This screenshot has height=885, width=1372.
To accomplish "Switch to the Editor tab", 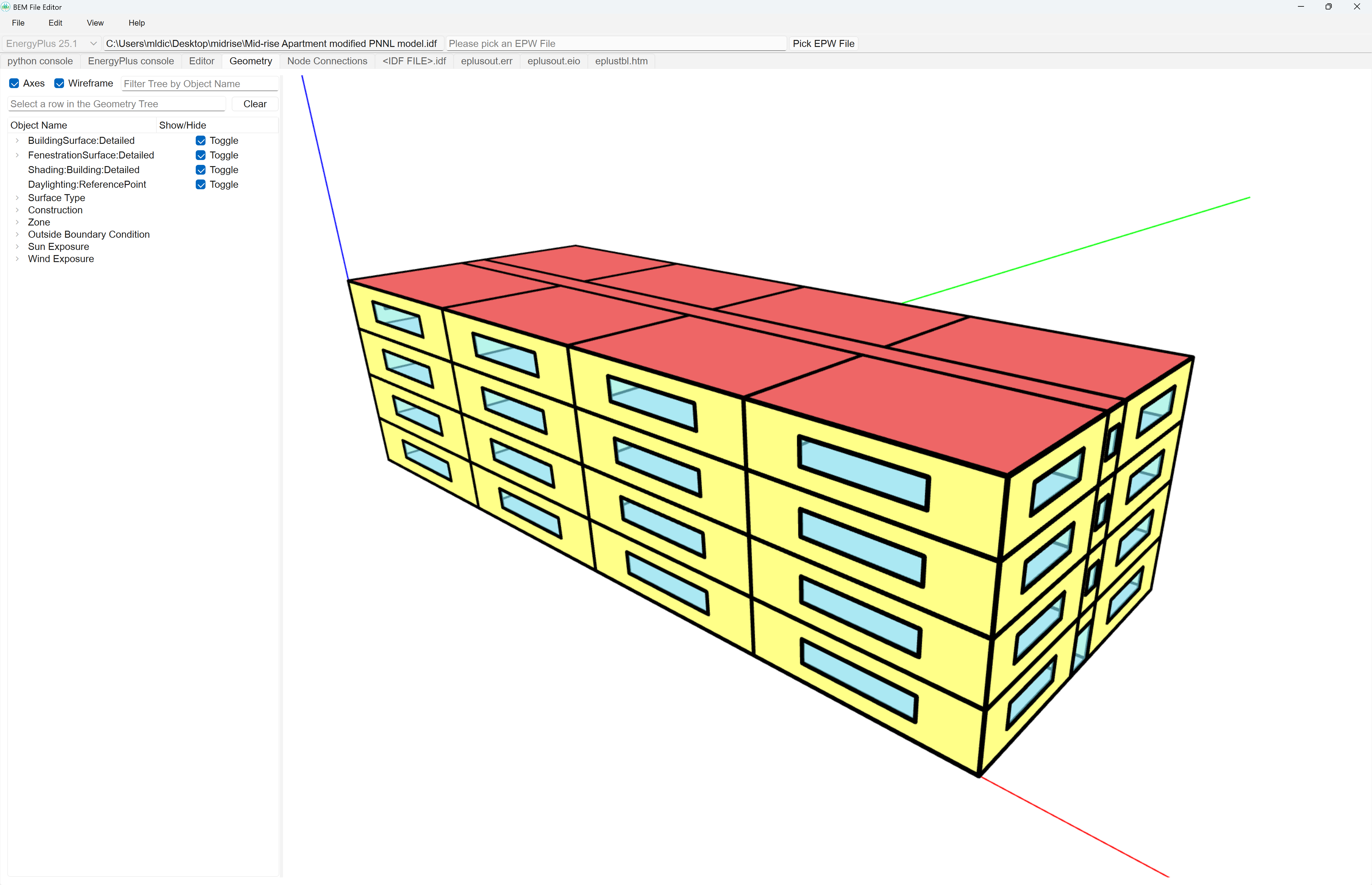I will 202,61.
